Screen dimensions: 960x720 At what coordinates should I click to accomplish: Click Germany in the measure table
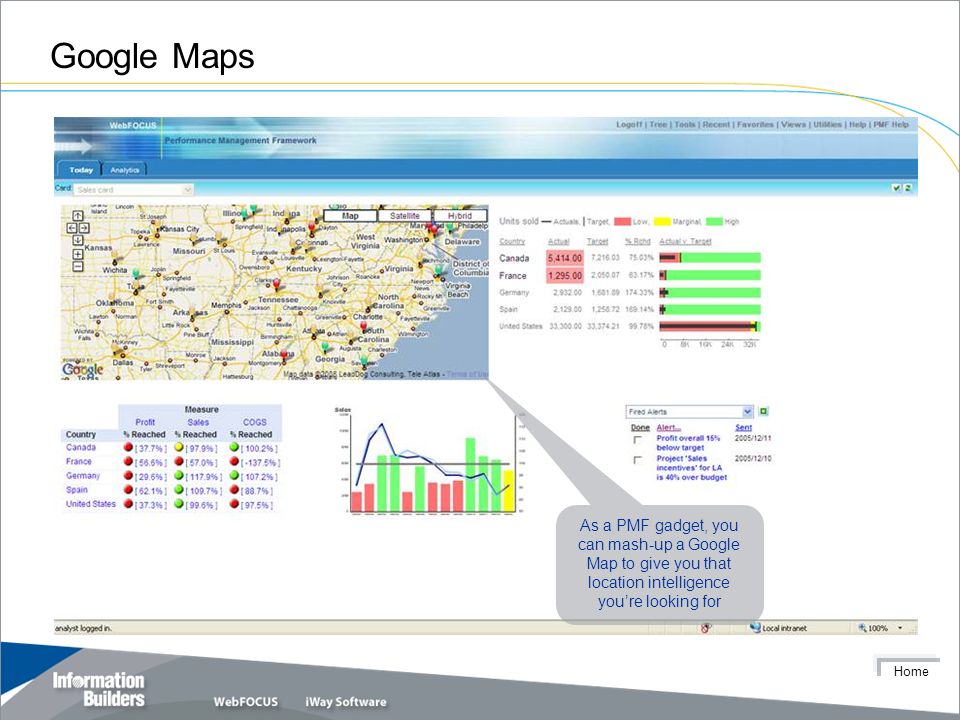point(83,476)
